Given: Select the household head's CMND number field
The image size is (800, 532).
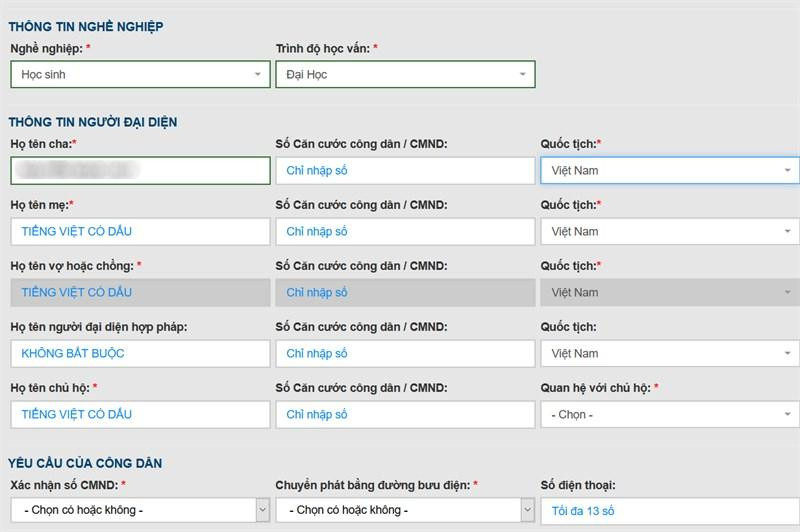Looking at the screenshot, I should (x=405, y=414).
